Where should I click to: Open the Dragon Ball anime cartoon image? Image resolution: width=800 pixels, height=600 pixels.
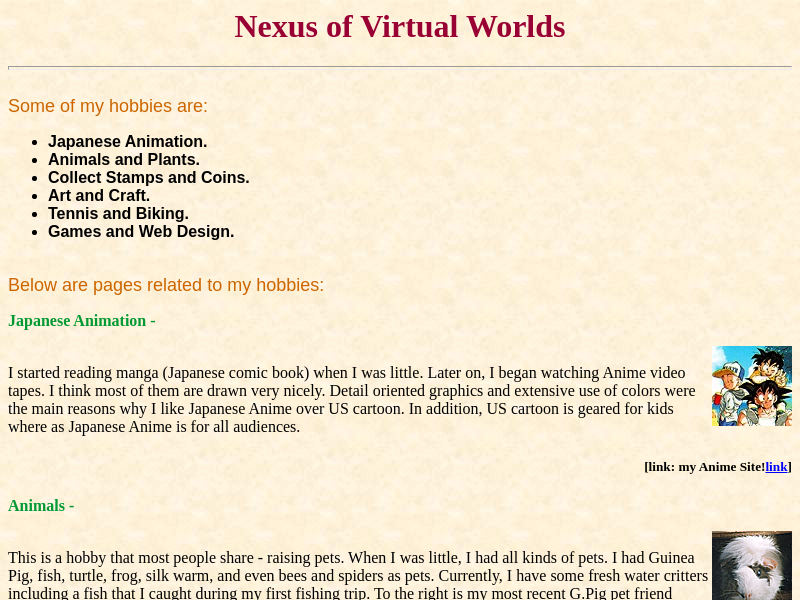(x=751, y=386)
